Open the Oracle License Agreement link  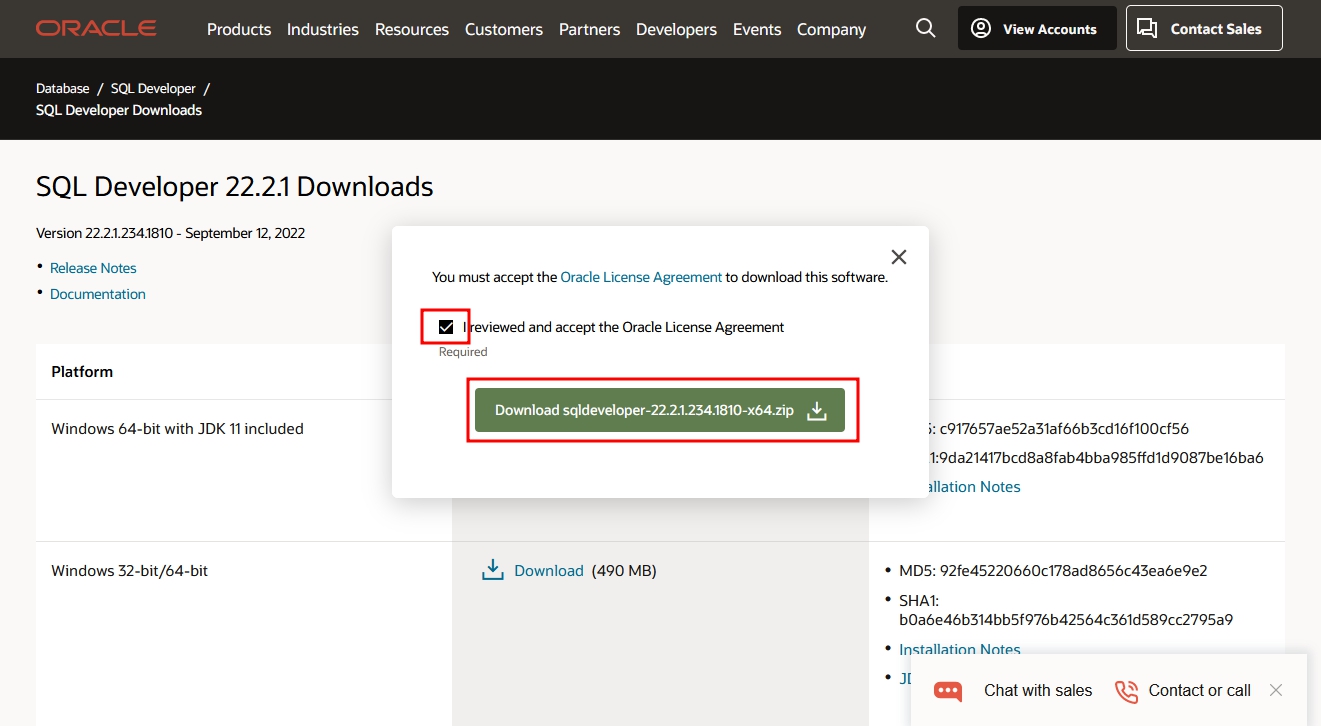tap(641, 277)
